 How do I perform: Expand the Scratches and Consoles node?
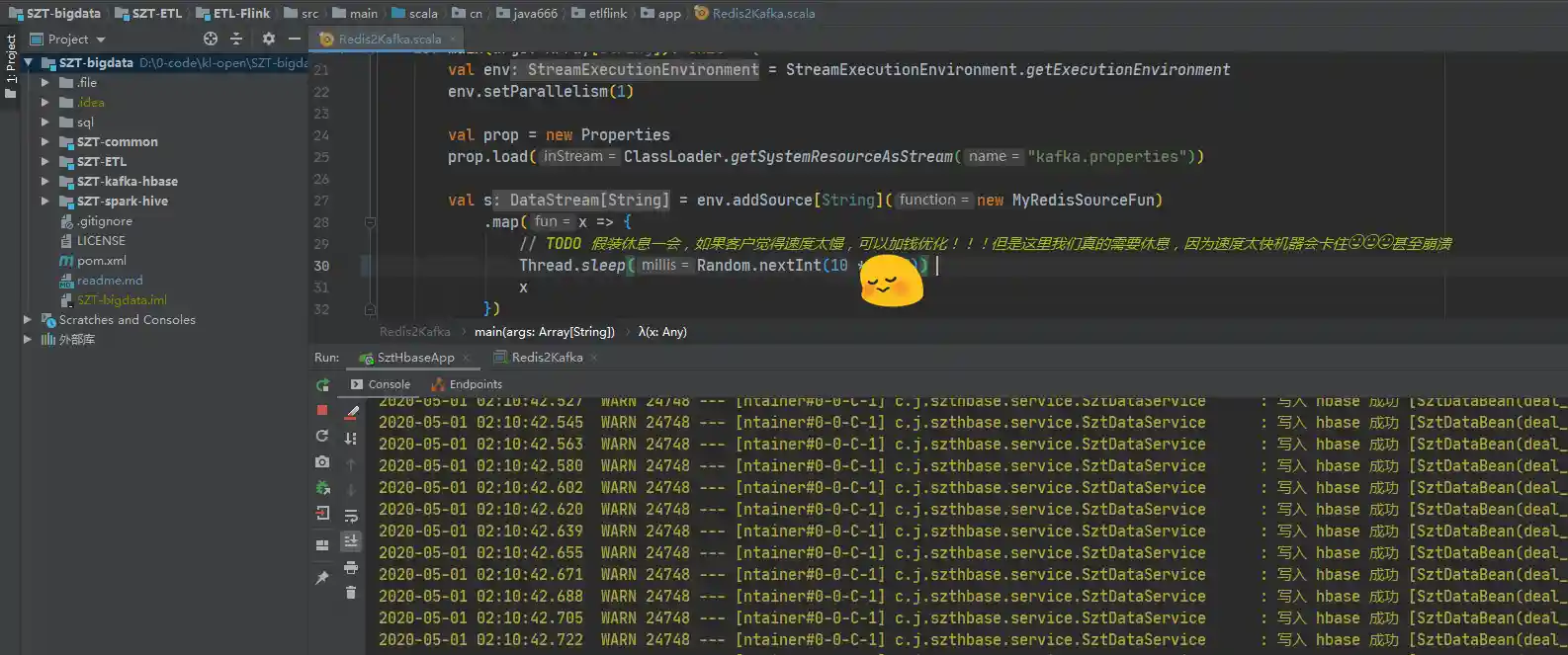coord(28,320)
